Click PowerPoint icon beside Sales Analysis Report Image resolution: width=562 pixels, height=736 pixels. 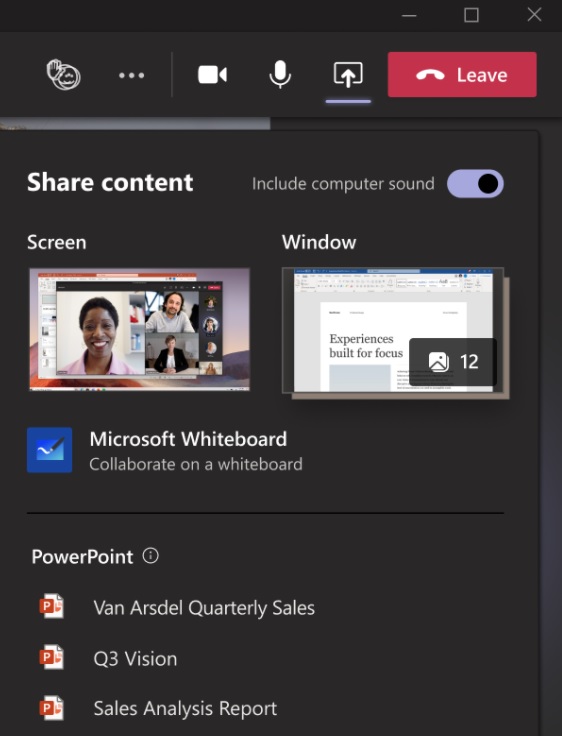[x=52, y=708]
